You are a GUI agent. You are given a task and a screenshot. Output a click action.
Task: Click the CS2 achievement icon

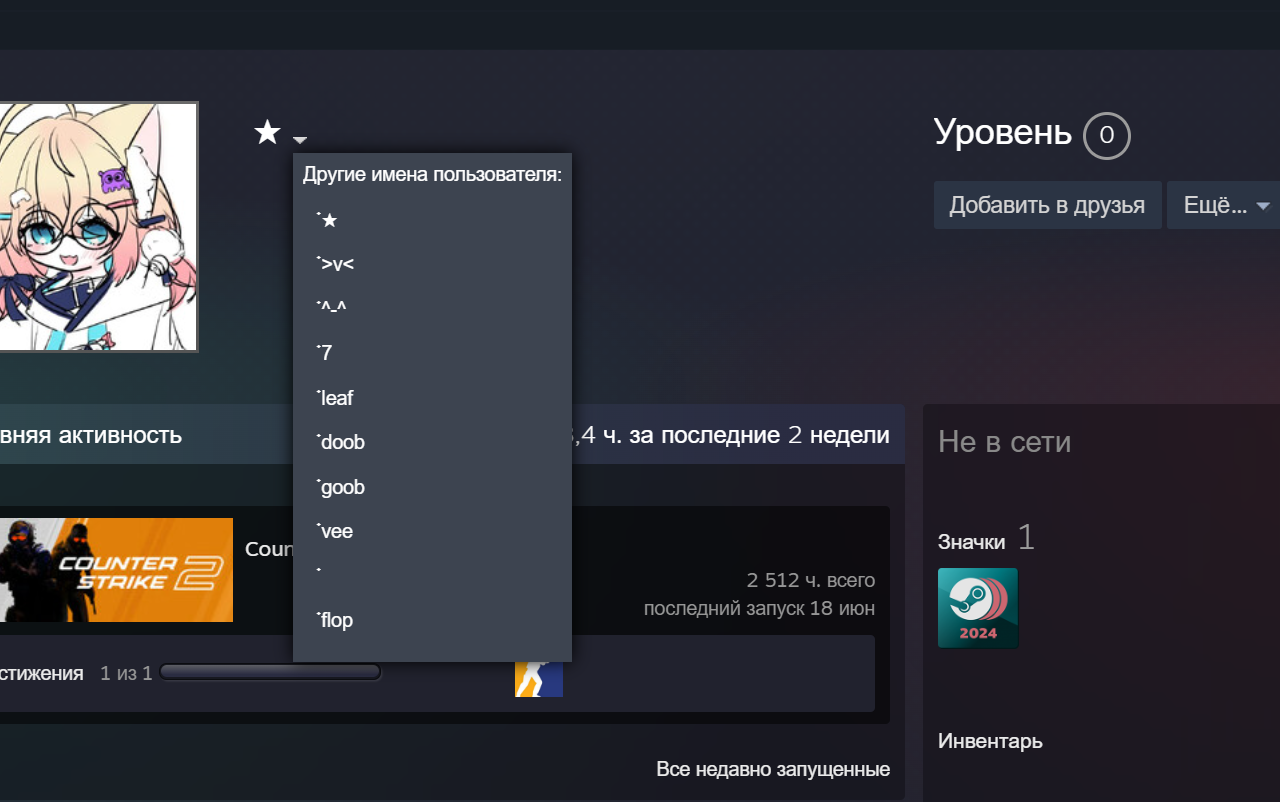(539, 678)
